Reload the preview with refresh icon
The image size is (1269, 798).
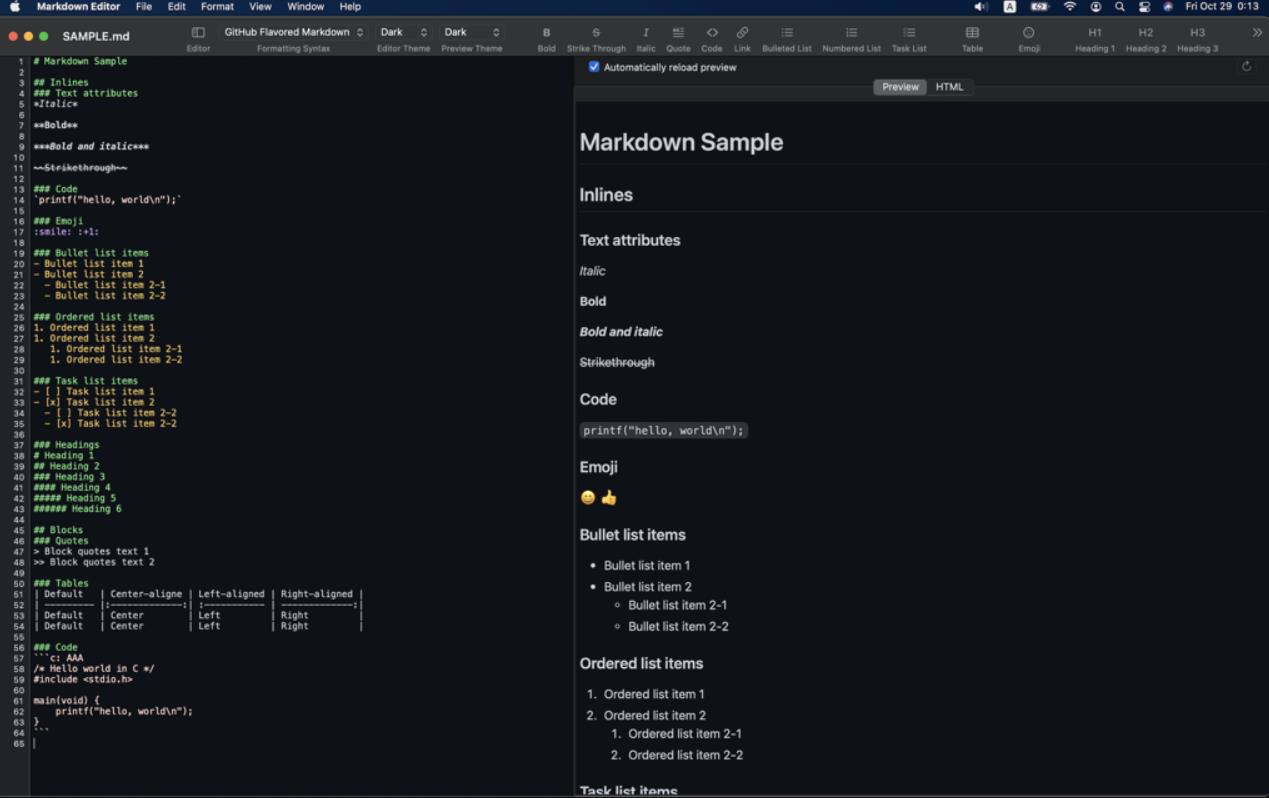tap(1246, 67)
